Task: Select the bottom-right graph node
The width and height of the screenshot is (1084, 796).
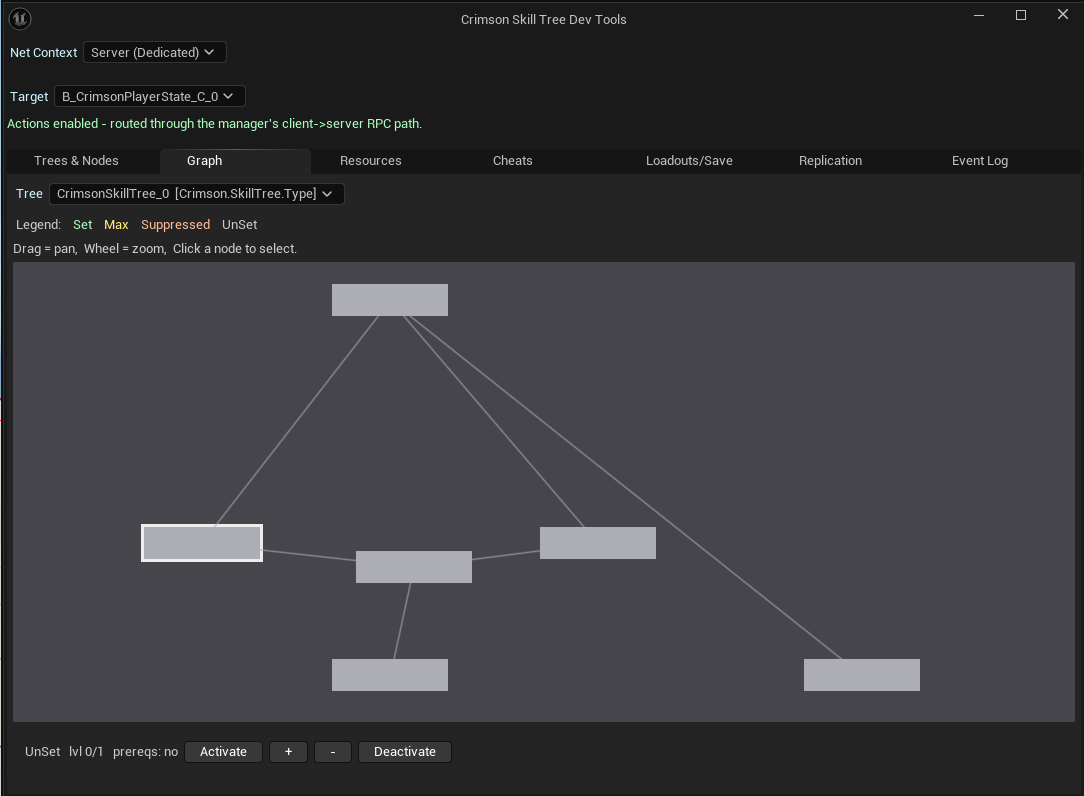Action: [x=862, y=675]
